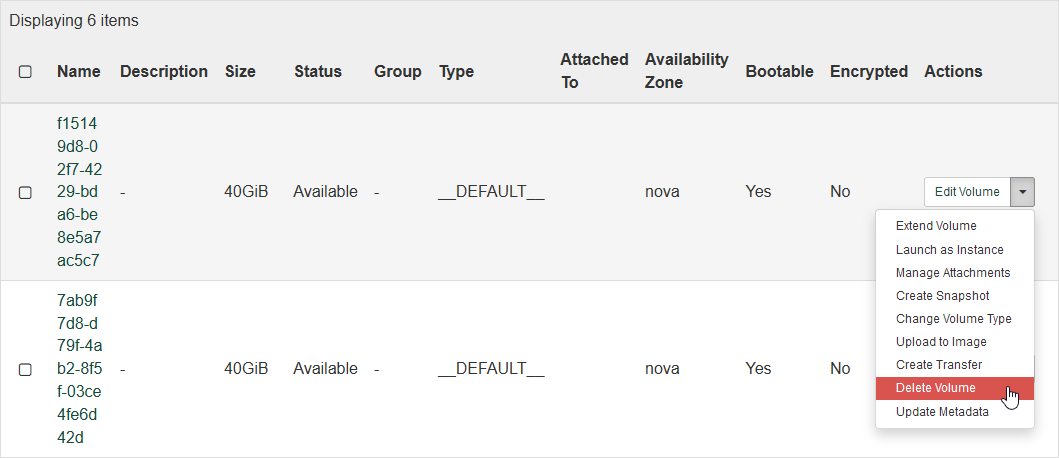The height and width of the screenshot is (458, 1059).
Task: Choose Update Metadata menu entry
Action: click(x=942, y=412)
